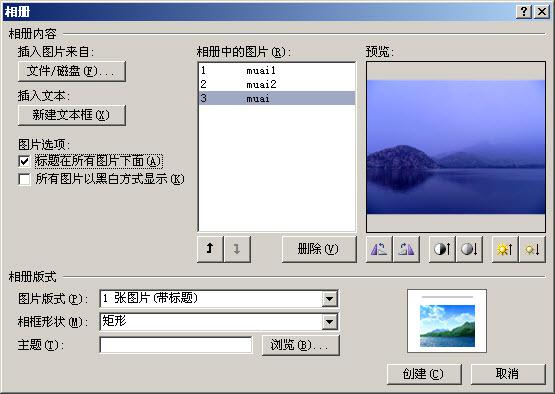Click the 文件/磁盘 button

pyautogui.click(x=72, y=71)
